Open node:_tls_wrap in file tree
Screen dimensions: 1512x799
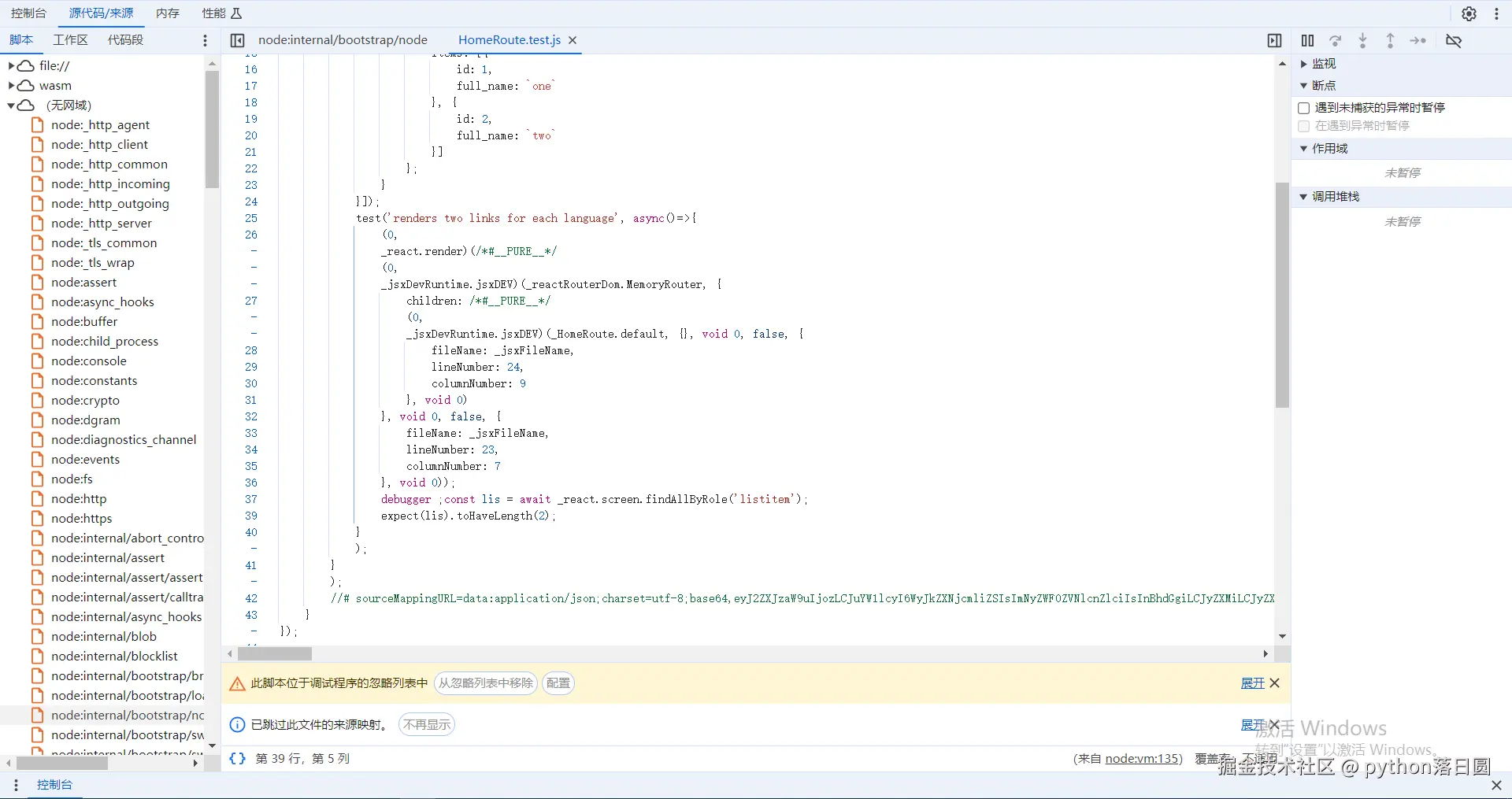pos(93,262)
